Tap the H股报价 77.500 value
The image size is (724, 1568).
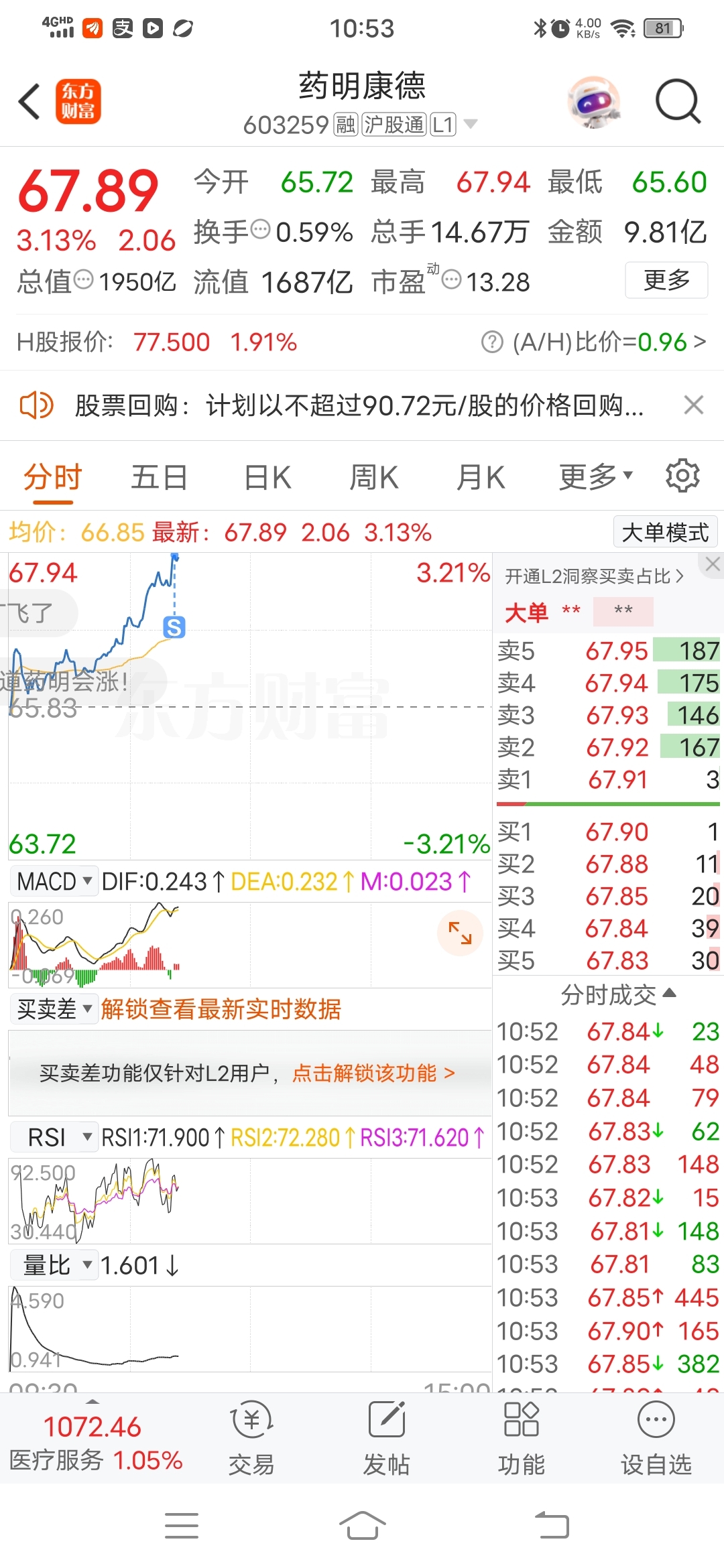pos(172,342)
